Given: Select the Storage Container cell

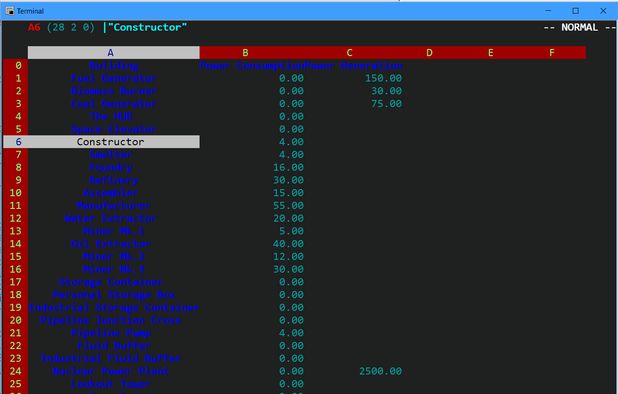Looking at the screenshot, I should tap(111, 282).
